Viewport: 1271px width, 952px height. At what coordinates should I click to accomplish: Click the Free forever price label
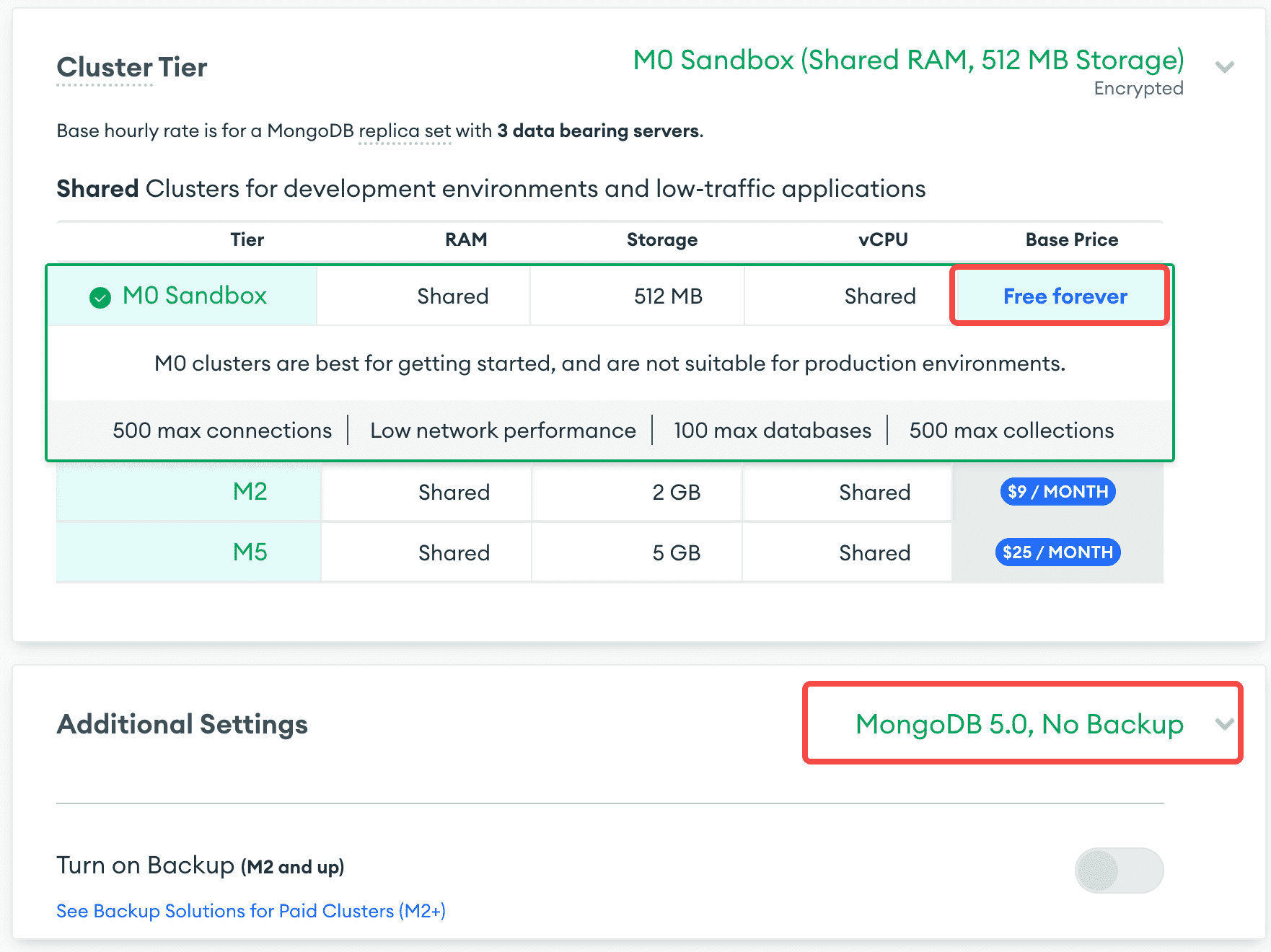(1065, 296)
